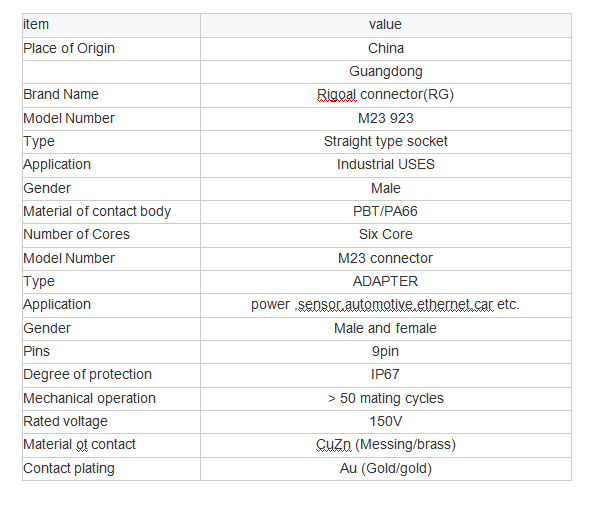The image size is (597, 506).
Task: Click 'Straight type socket' cell
Action: (386, 142)
